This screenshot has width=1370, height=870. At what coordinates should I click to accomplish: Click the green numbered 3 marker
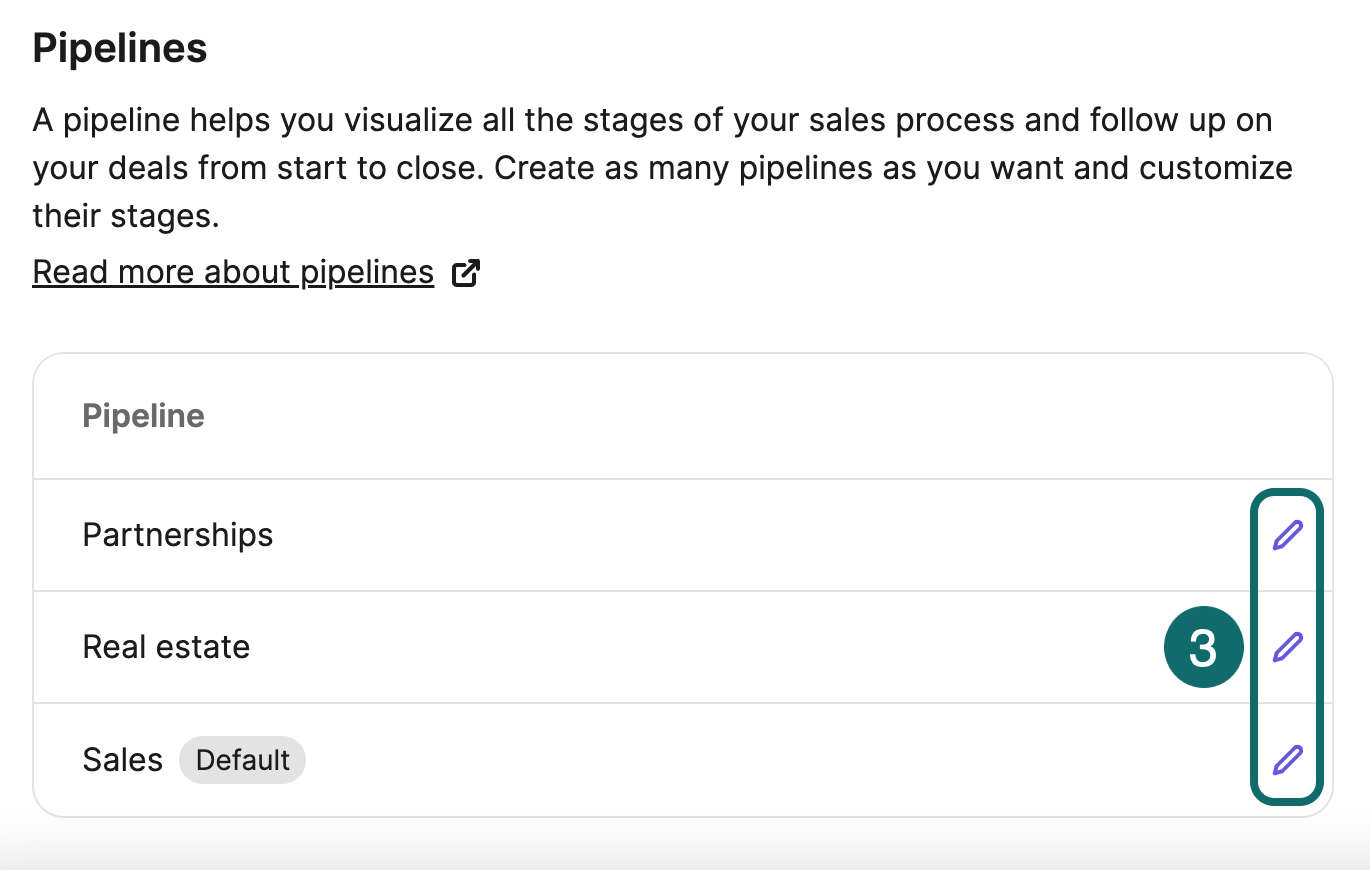1204,647
